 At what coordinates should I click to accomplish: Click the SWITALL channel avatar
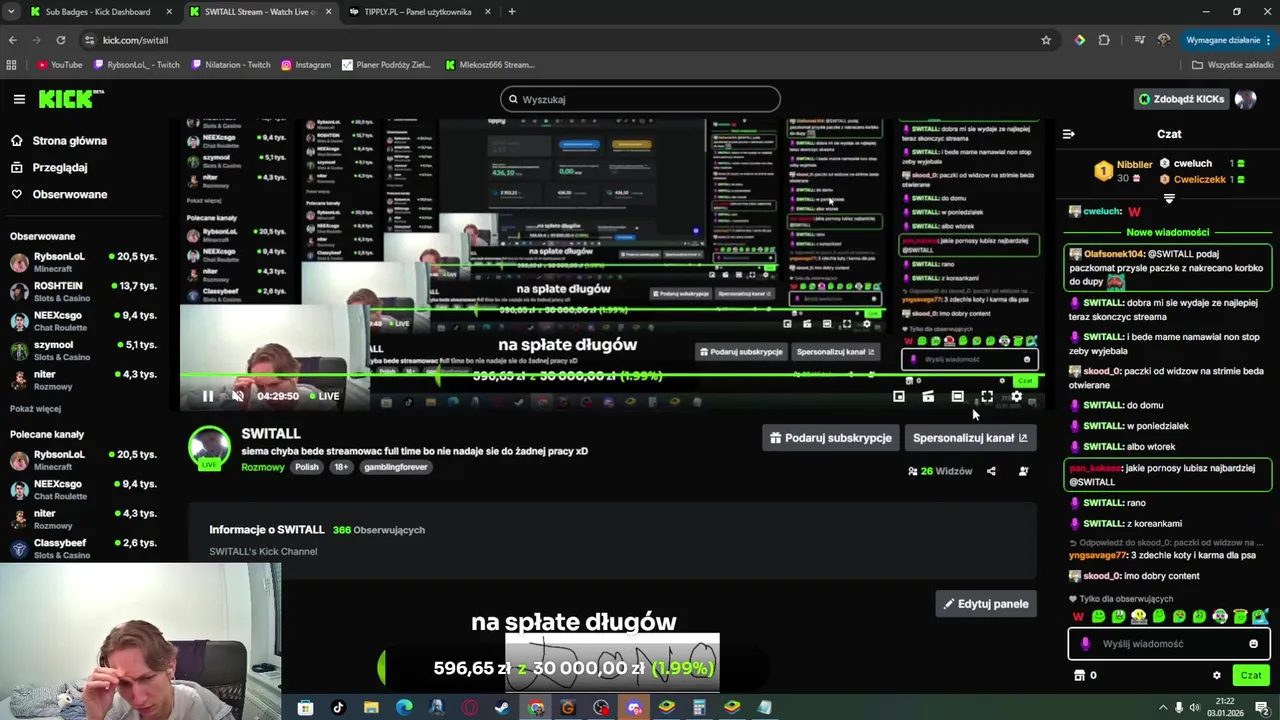pyautogui.click(x=210, y=447)
